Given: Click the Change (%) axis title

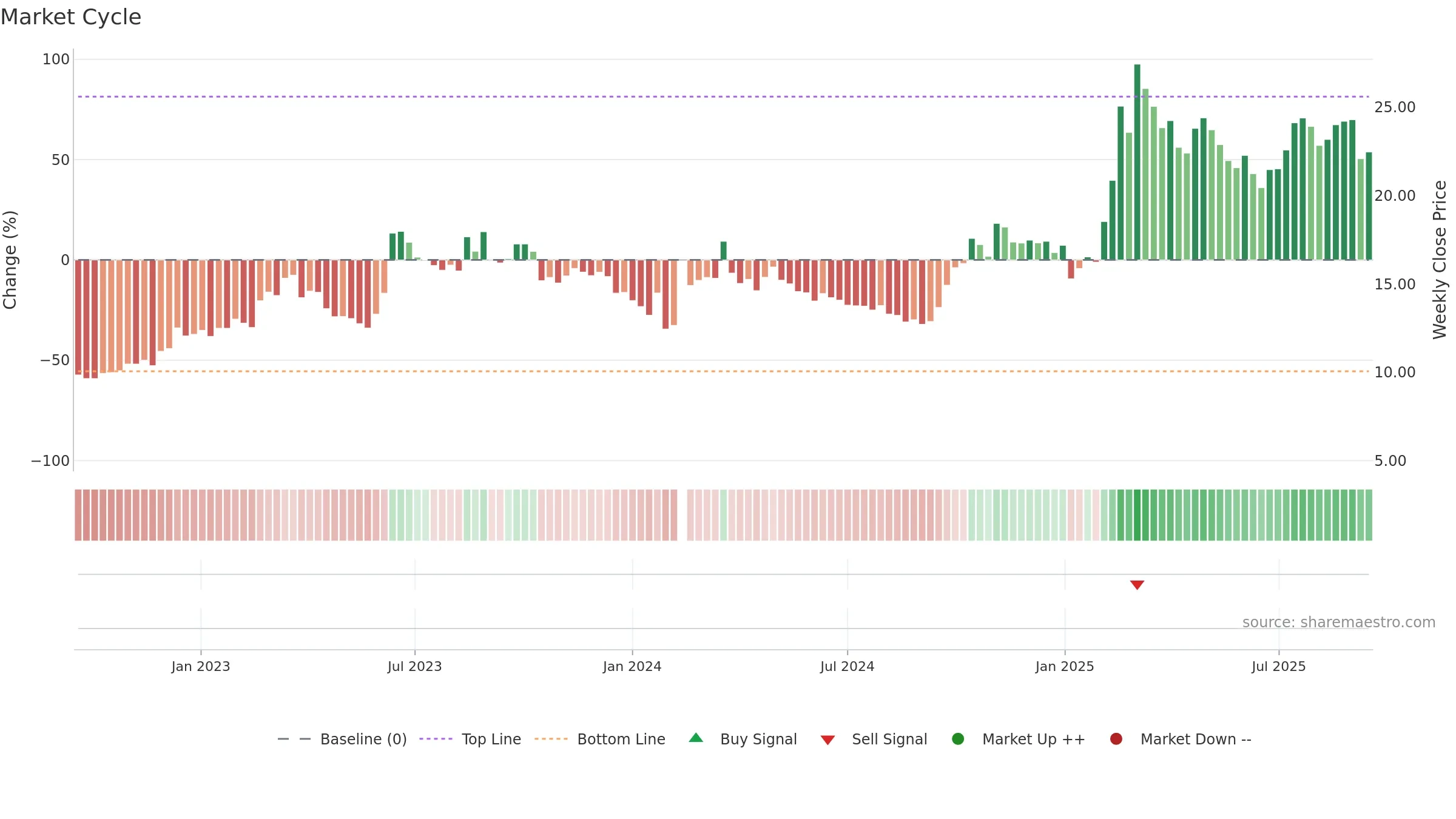Looking at the screenshot, I should (10, 260).
